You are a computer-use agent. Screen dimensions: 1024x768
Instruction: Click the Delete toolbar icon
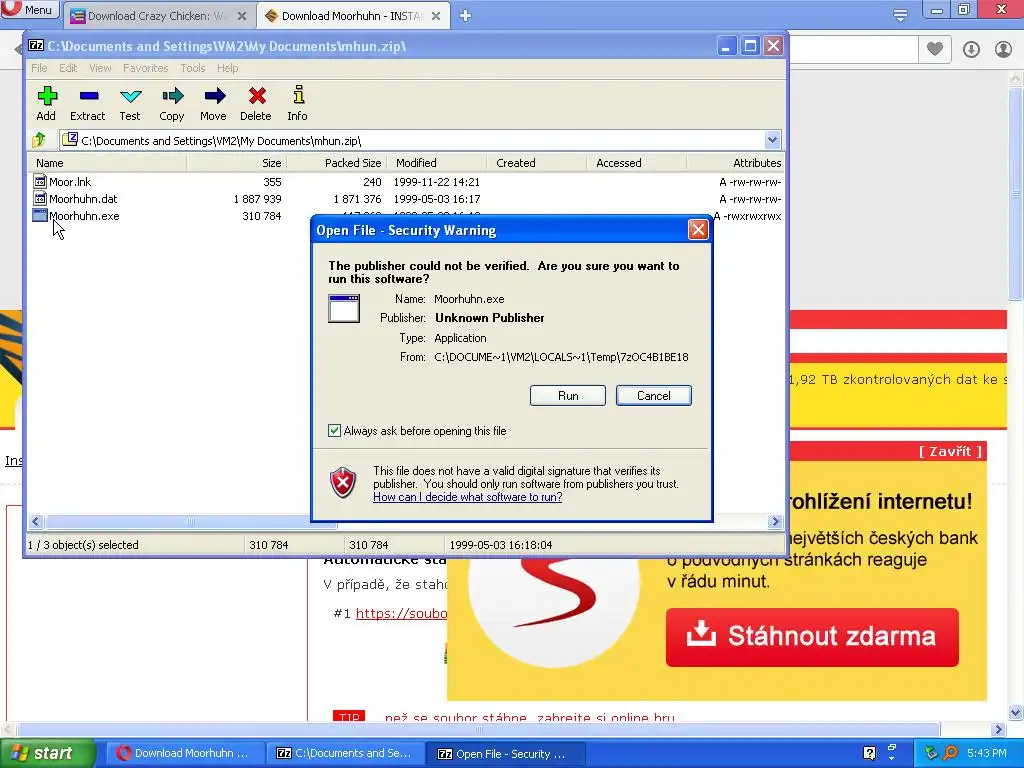pyautogui.click(x=257, y=97)
